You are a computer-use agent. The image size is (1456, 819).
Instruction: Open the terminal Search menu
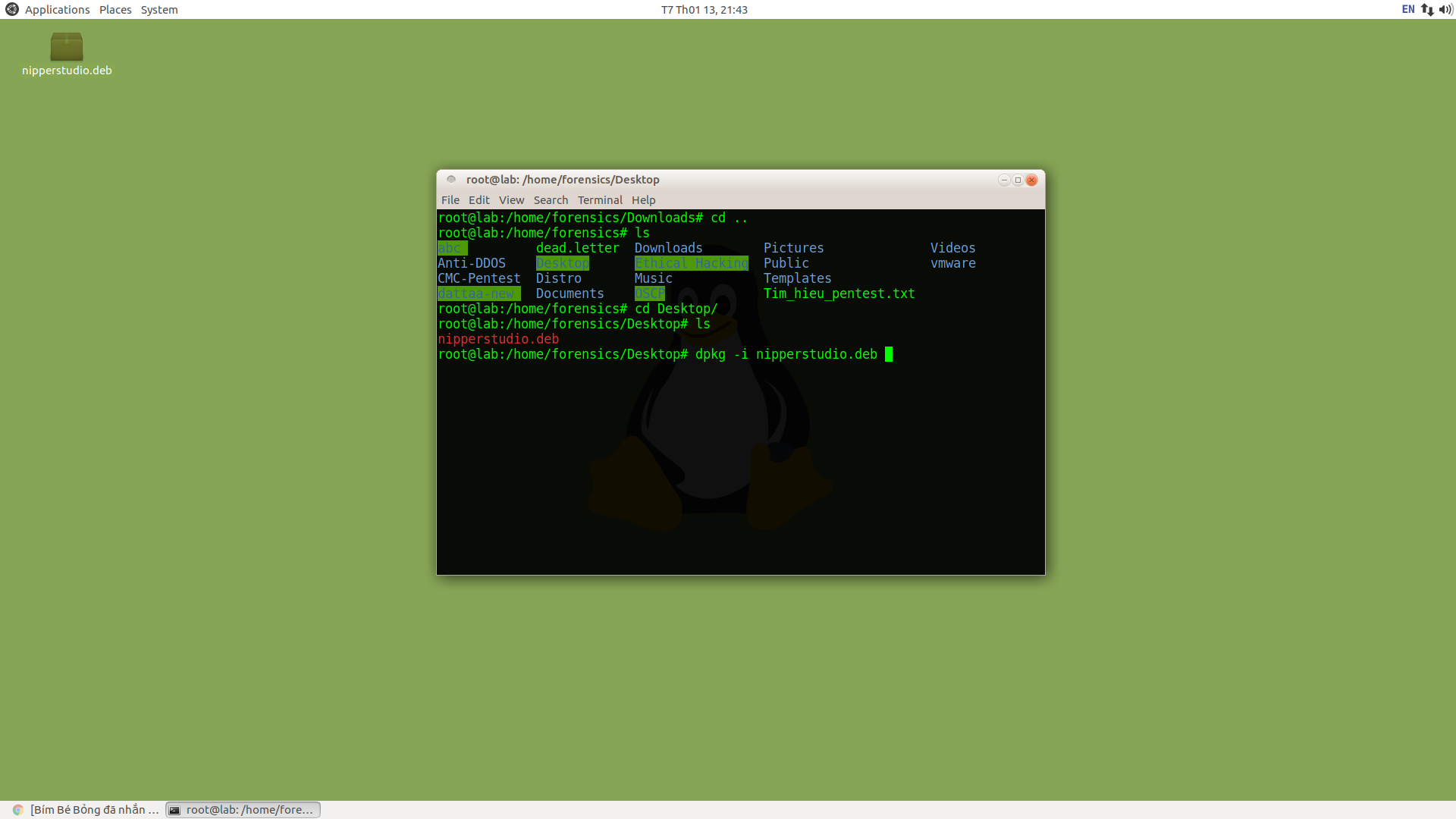tap(551, 200)
